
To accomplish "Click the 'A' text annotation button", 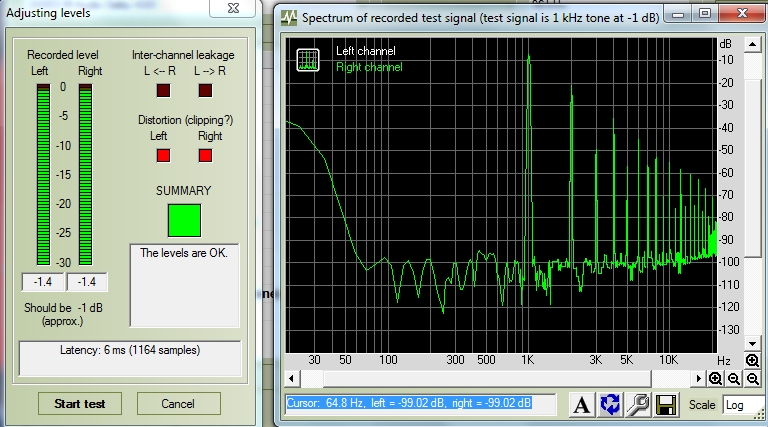I will (581, 405).
